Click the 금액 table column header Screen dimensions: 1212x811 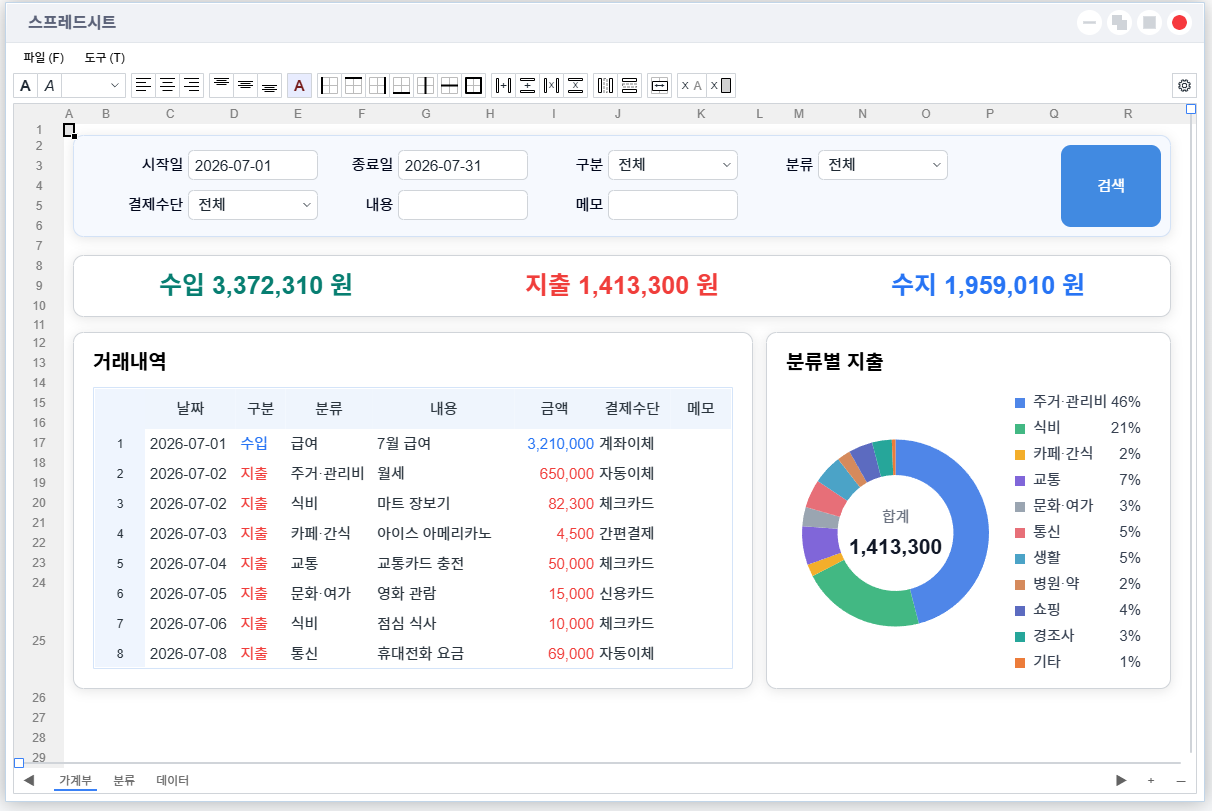[554, 408]
